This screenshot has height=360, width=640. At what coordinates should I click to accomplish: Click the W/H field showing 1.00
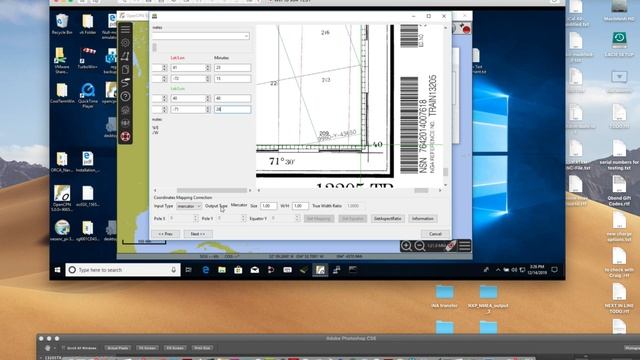[x=300, y=206]
